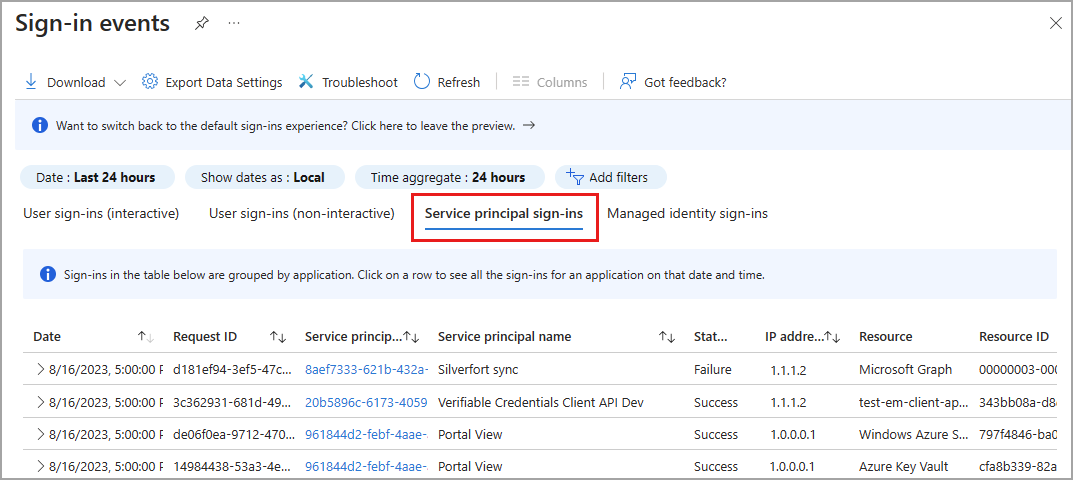Screen dimensions: 1073x480
Task: Click the Resource column header
Action: tap(885, 336)
